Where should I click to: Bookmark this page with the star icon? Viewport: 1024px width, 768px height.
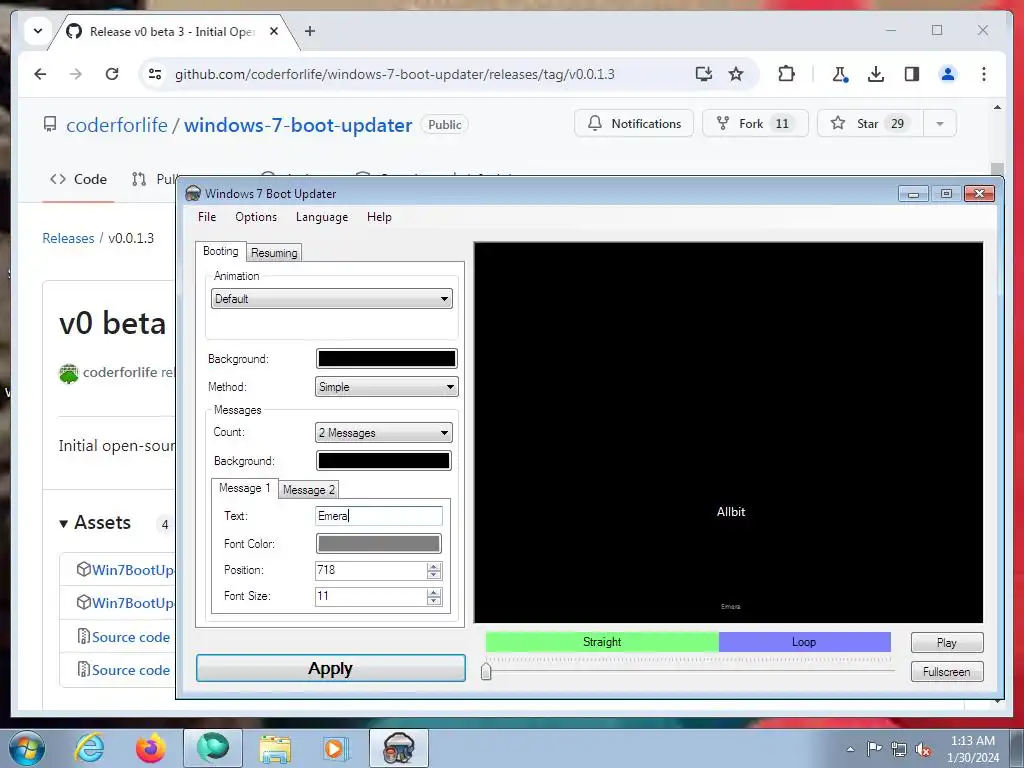pos(736,74)
